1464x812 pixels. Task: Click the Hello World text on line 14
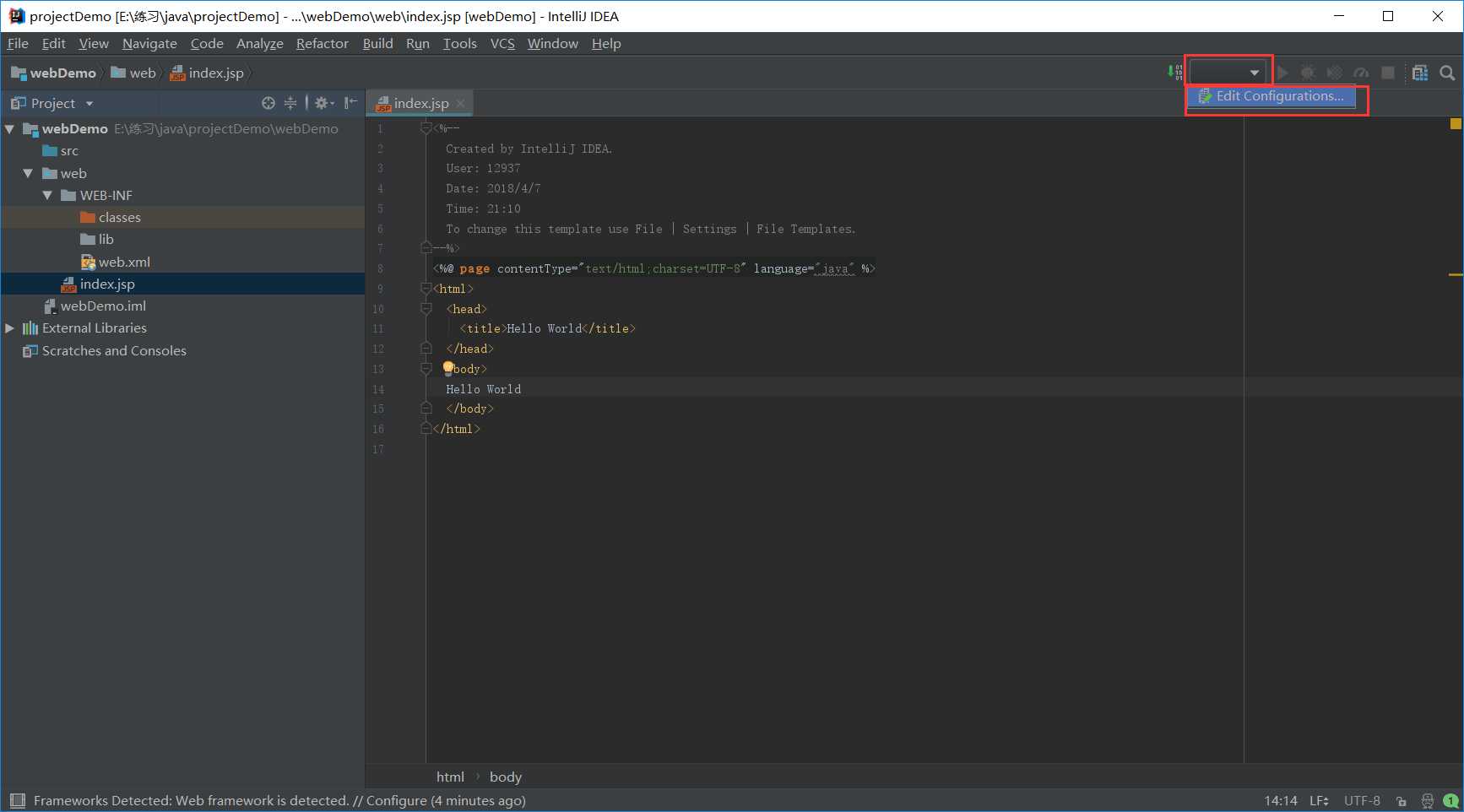(483, 389)
